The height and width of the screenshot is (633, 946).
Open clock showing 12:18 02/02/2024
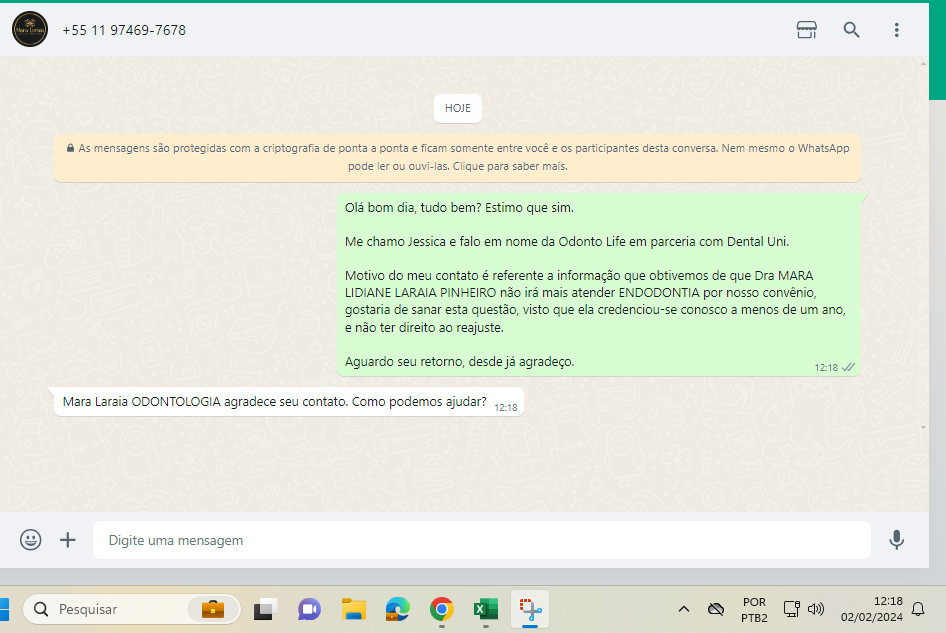[x=872, y=609]
